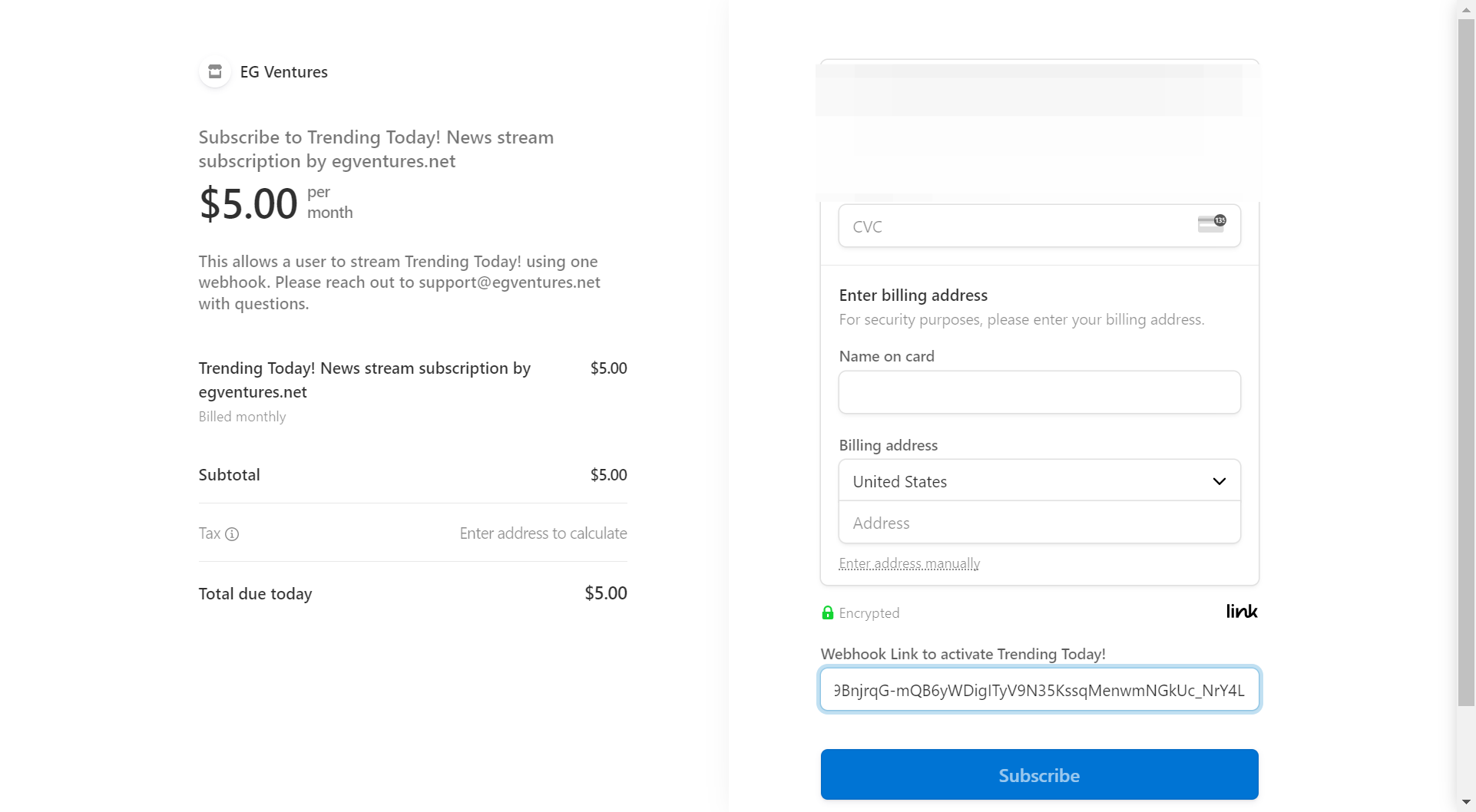Focus the CVC input field
The image size is (1476, 812).
1040,226
